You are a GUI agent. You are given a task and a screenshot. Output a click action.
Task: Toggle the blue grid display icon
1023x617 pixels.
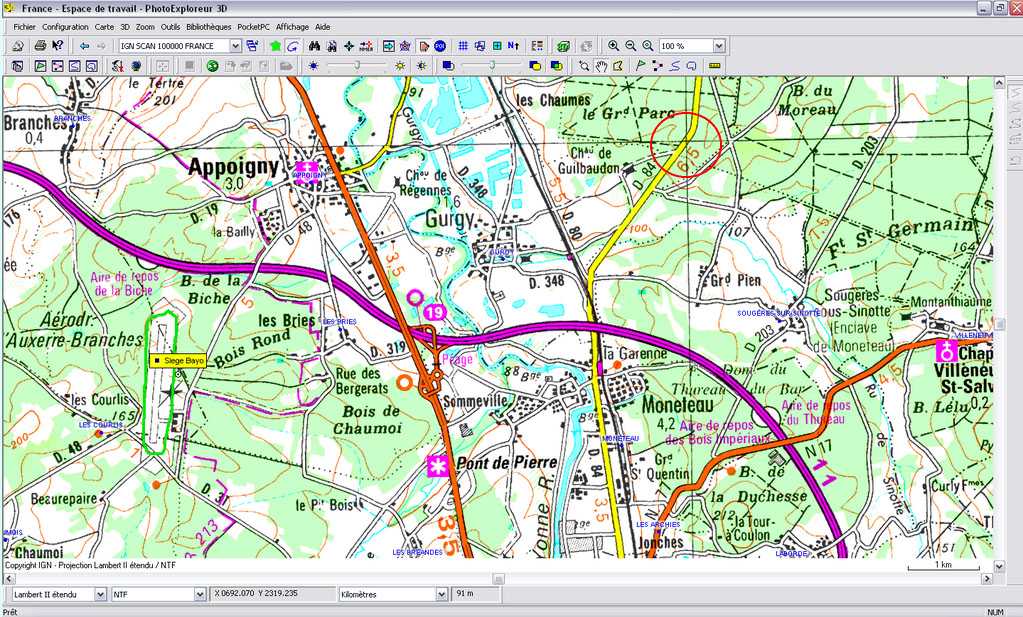coord(463,46)
